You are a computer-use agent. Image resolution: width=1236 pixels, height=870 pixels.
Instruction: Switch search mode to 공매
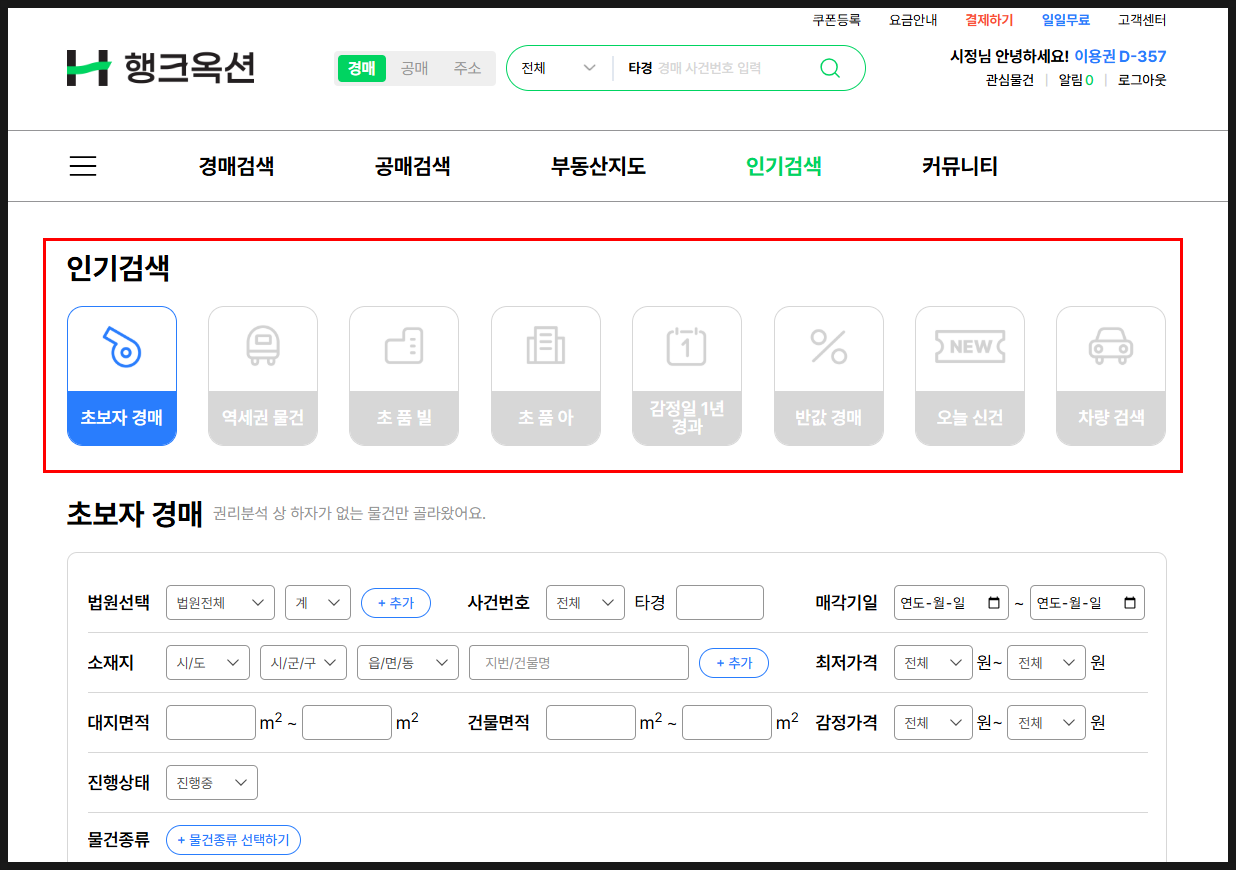click(x=414, y=68)
